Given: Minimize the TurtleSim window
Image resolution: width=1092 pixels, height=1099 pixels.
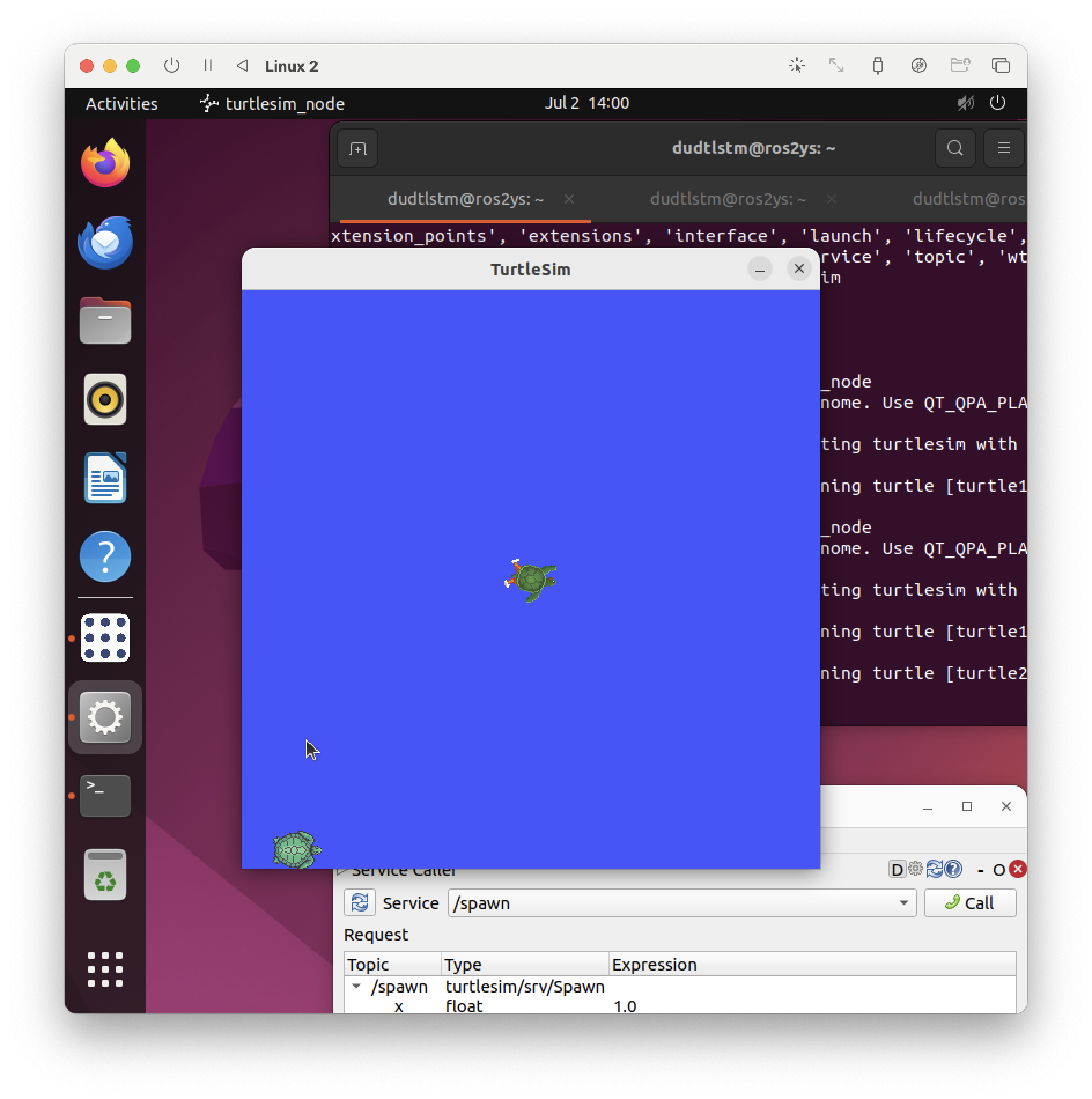Looking at the screenshot, I should coord(760,269).
